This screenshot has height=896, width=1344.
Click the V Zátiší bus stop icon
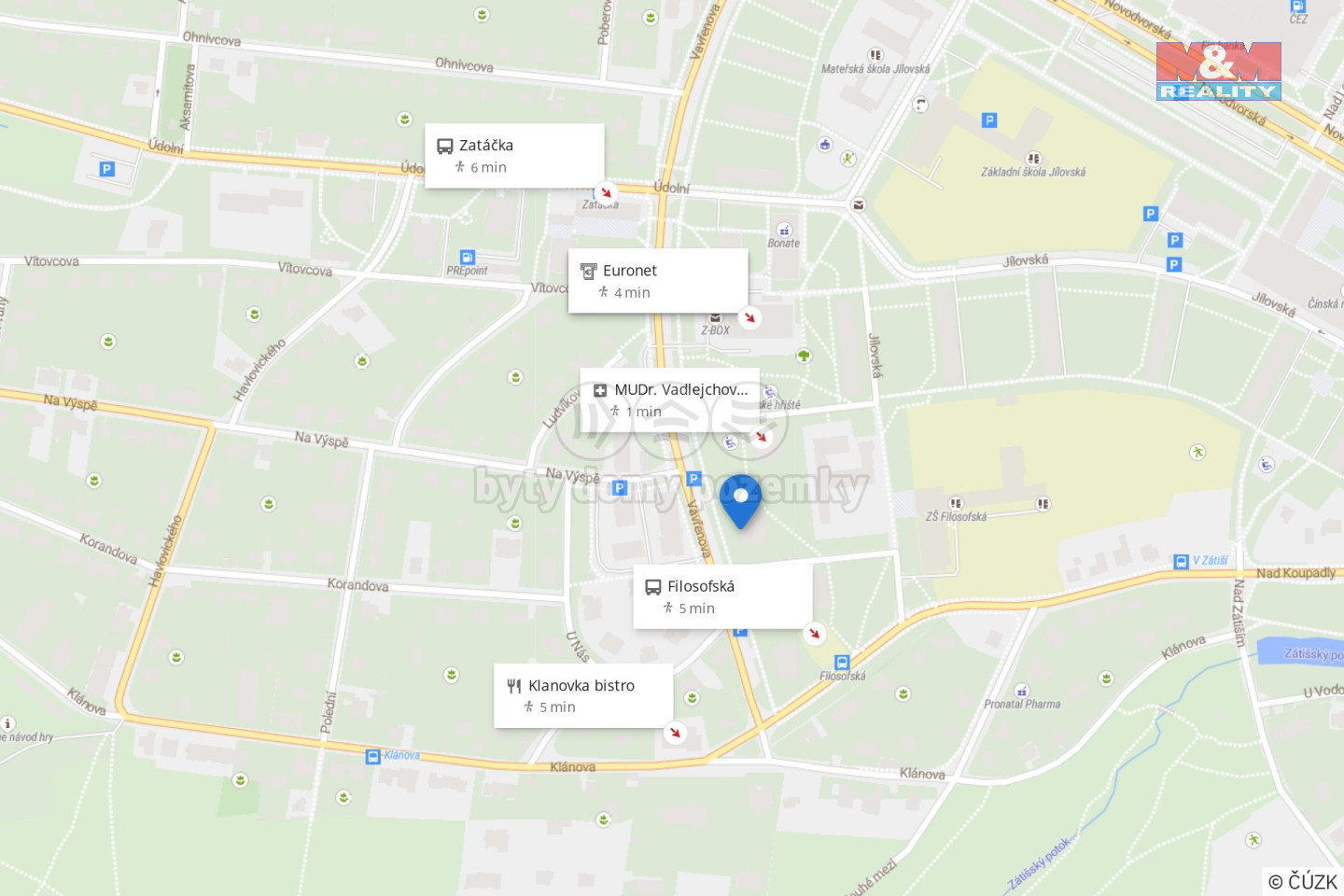click(x=1181, y=562)
